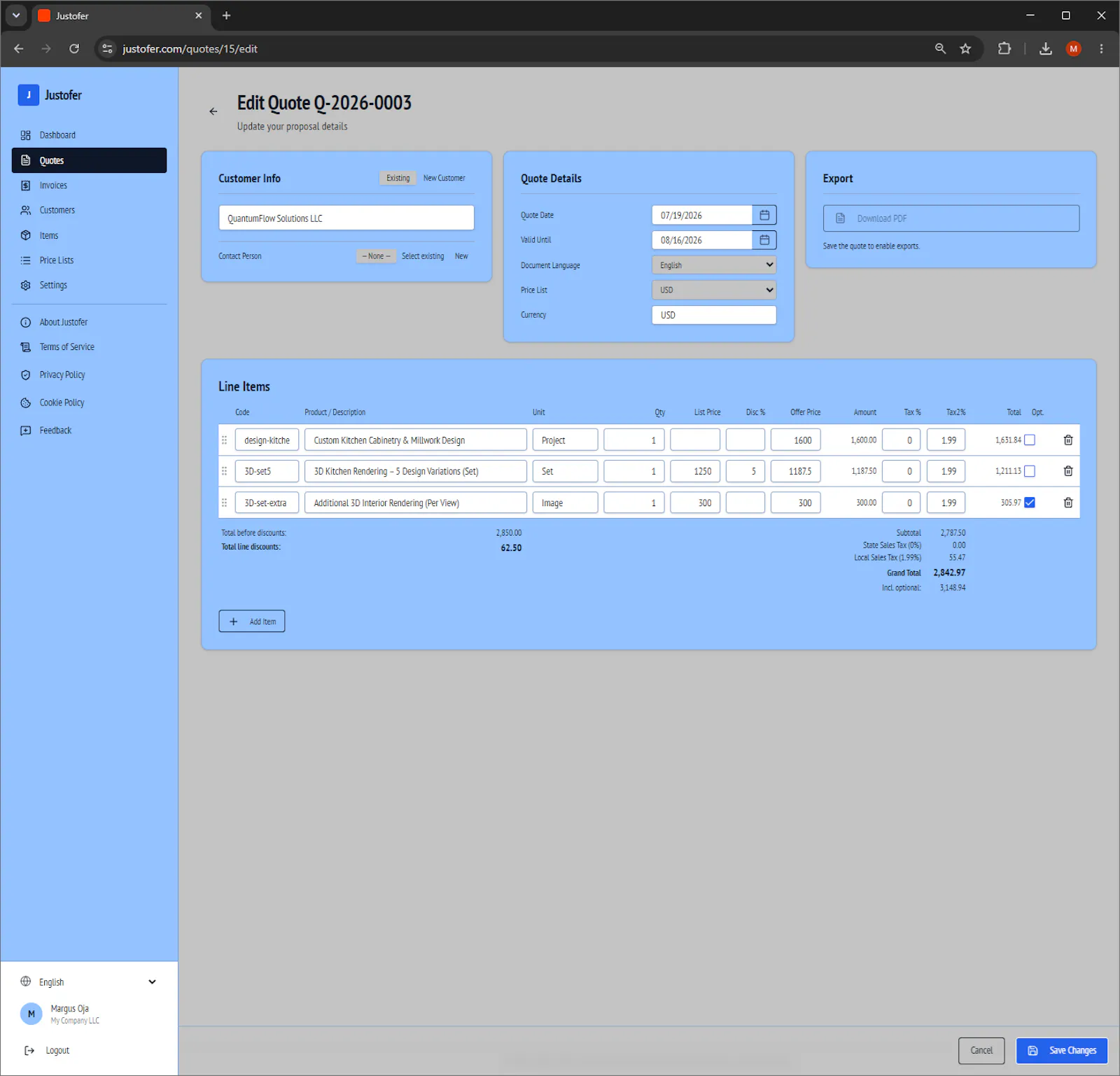Log out of Justofer

47,1050
